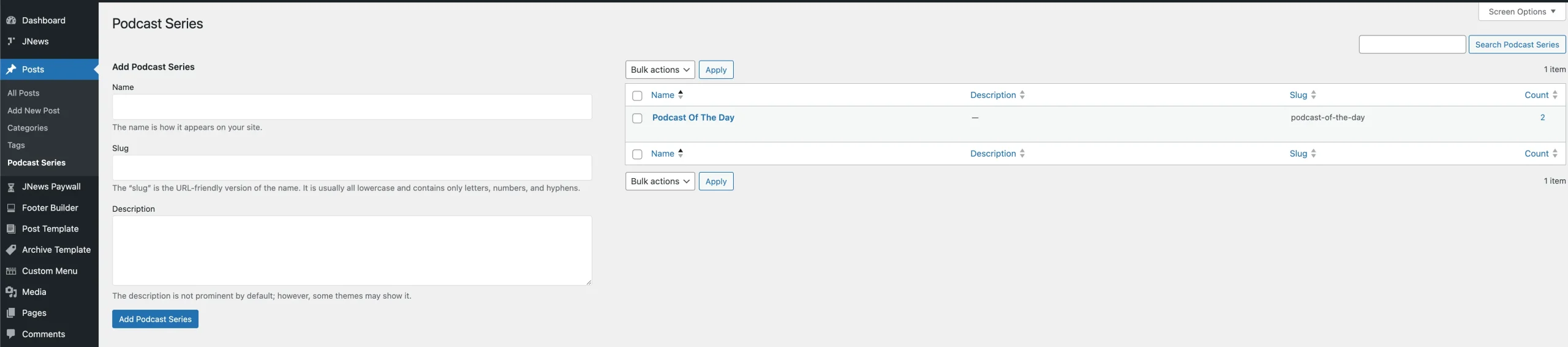Open Categories in the Posts submenu
Image resolution: width=1568 pixels, height=347 pixels.
pos(28,128)
